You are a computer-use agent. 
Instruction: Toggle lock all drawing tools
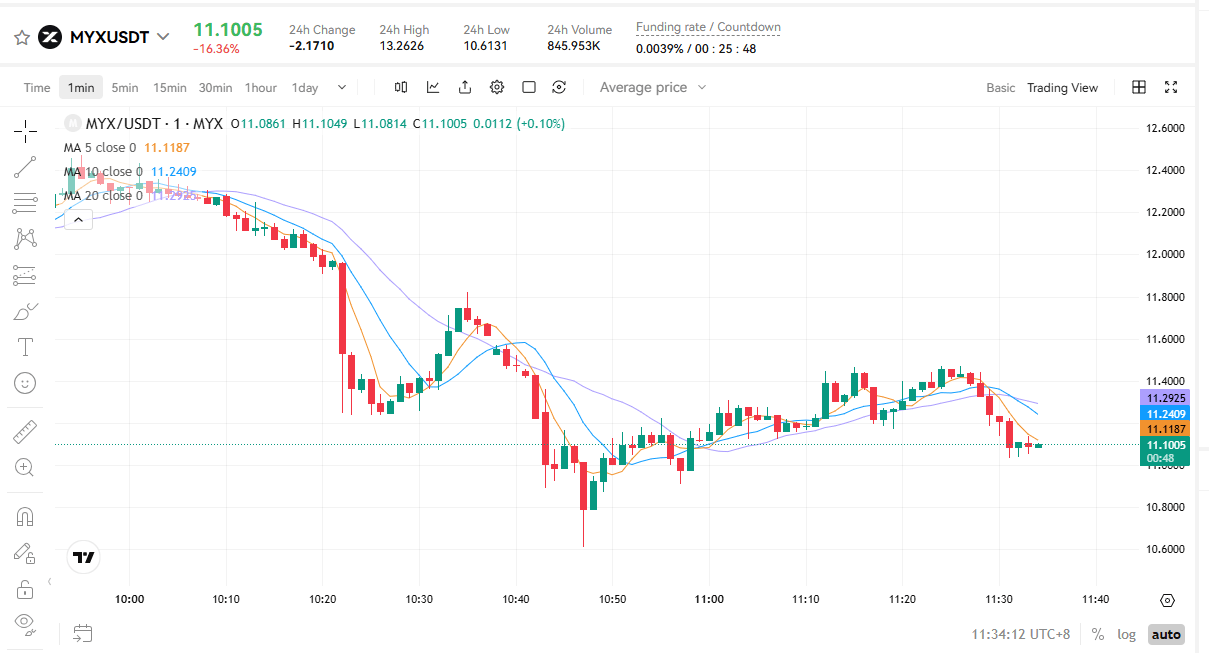pos(25,589)
